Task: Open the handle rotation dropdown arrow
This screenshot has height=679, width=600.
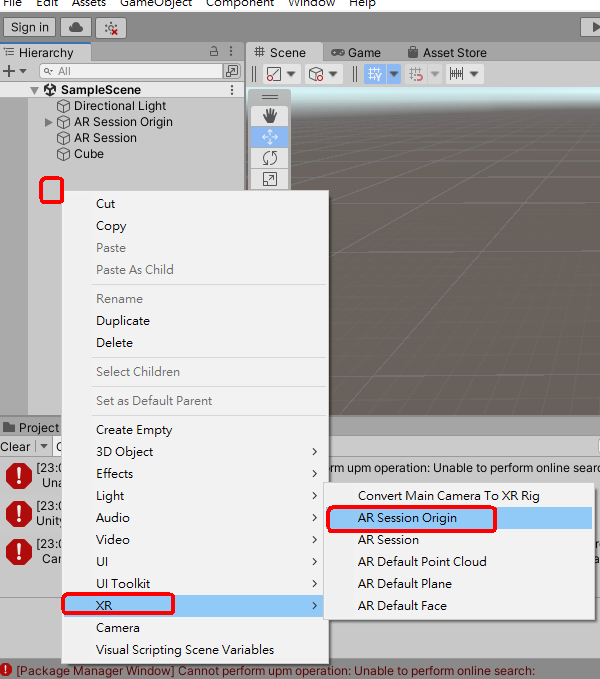Action: pyautogui.click(x=333, y=74)
